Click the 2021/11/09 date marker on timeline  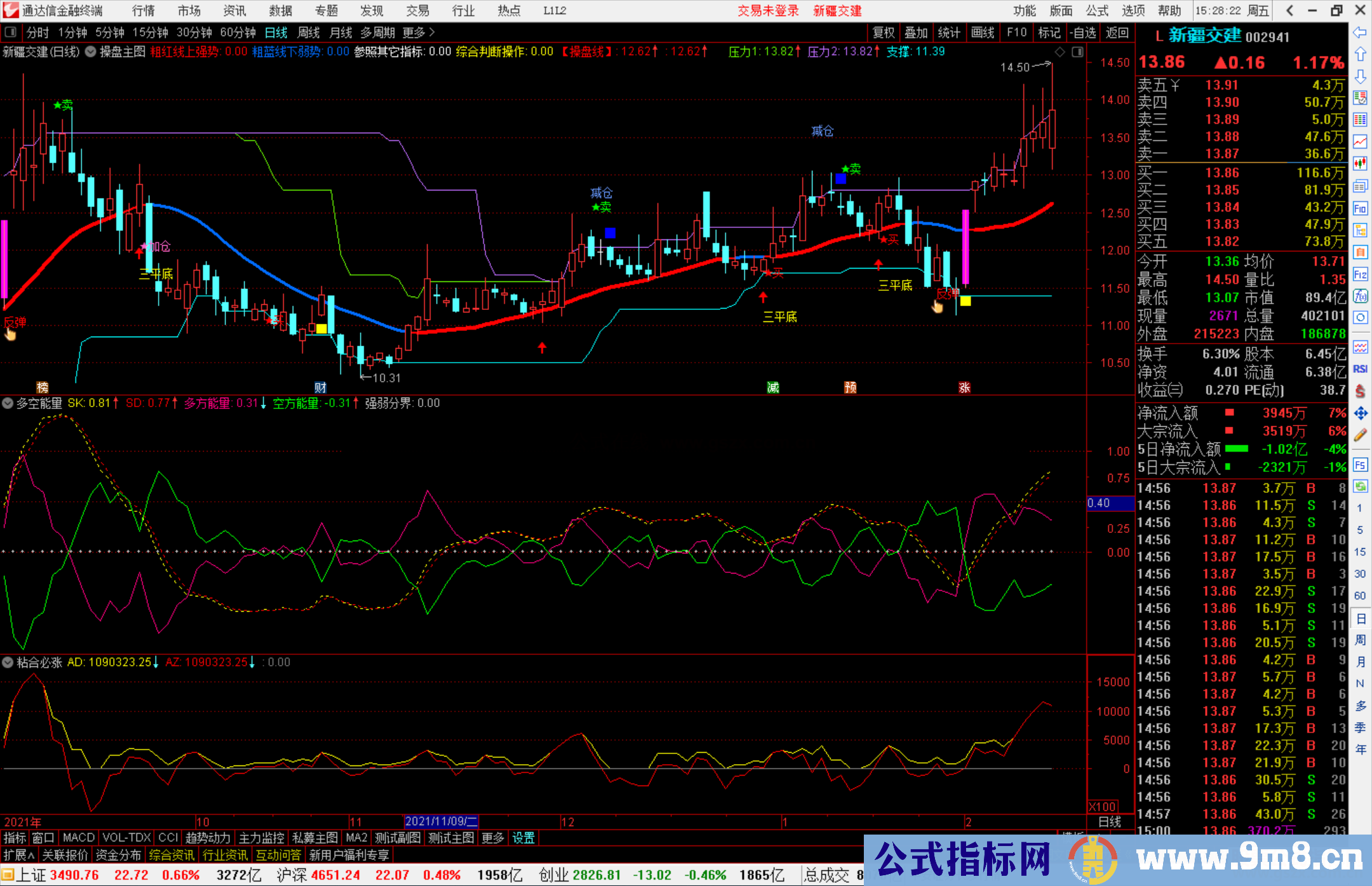(x=441, y=821)
